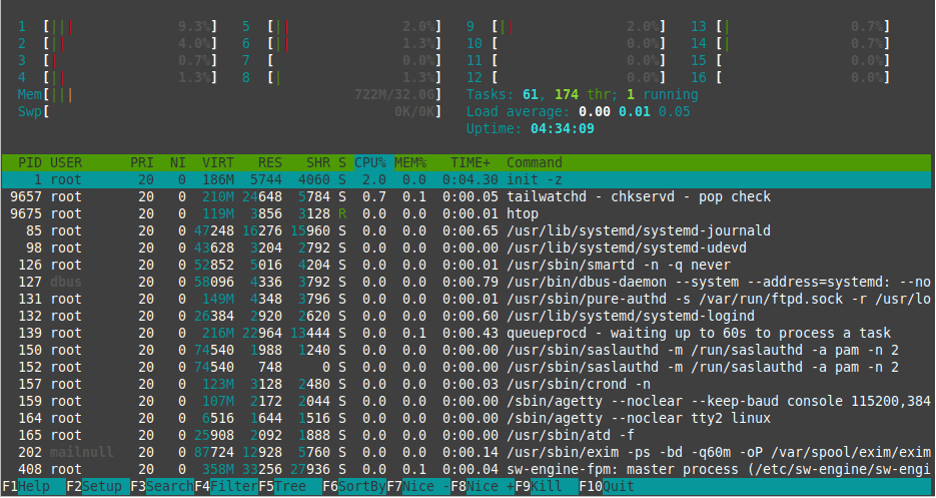This screenshot has height=498, width=936.
Task: Select agetty console 115200 process row
Action: [x=466, y=401]
